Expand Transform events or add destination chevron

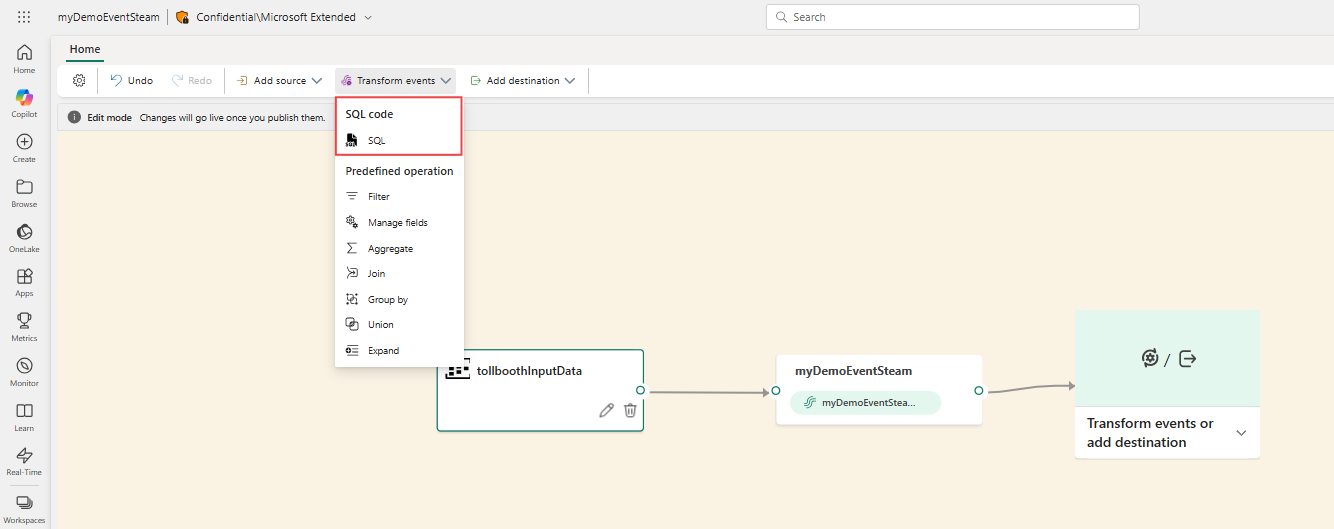click(1241, 433)
